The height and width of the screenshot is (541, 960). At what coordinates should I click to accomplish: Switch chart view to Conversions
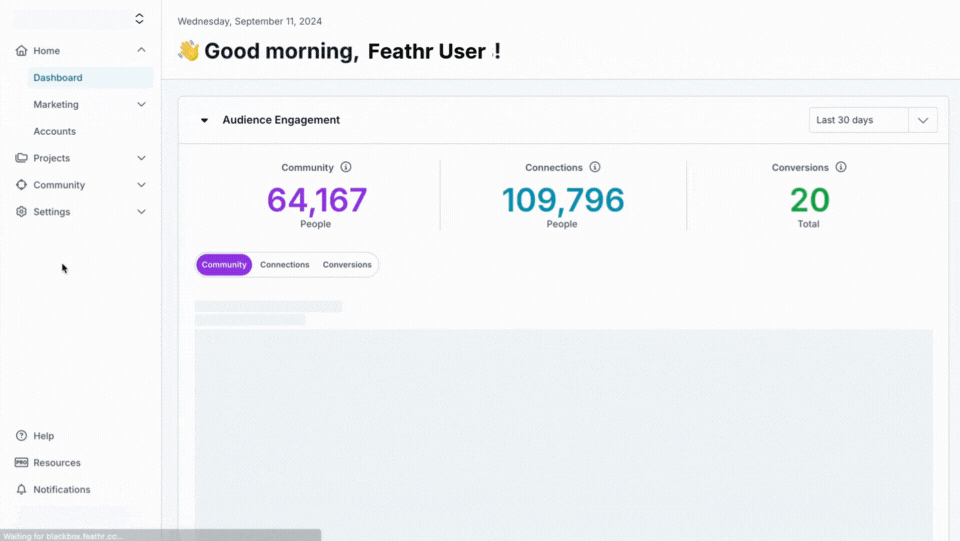(347, 265)
